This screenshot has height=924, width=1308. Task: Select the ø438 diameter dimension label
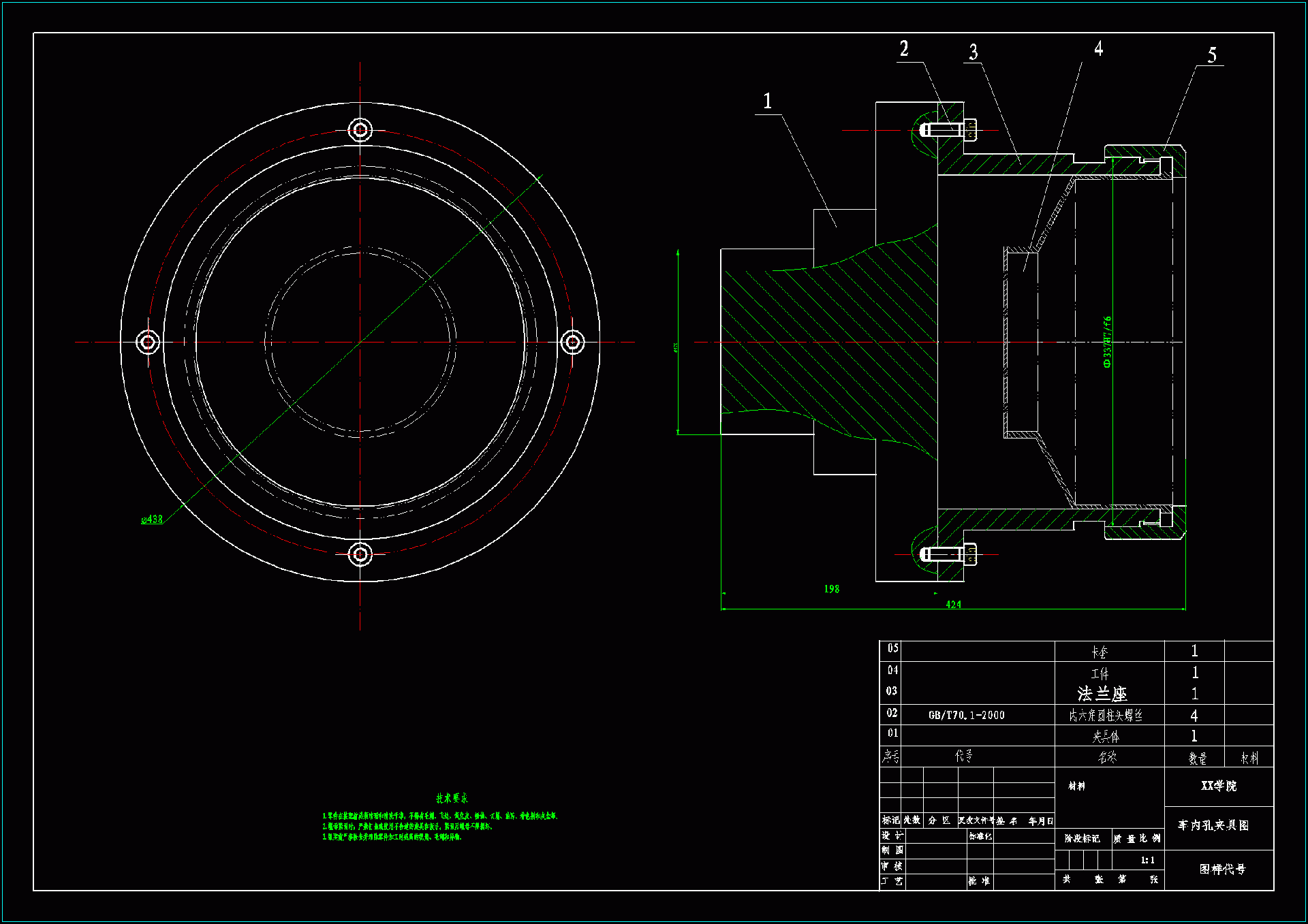click(x=152, y=520)
